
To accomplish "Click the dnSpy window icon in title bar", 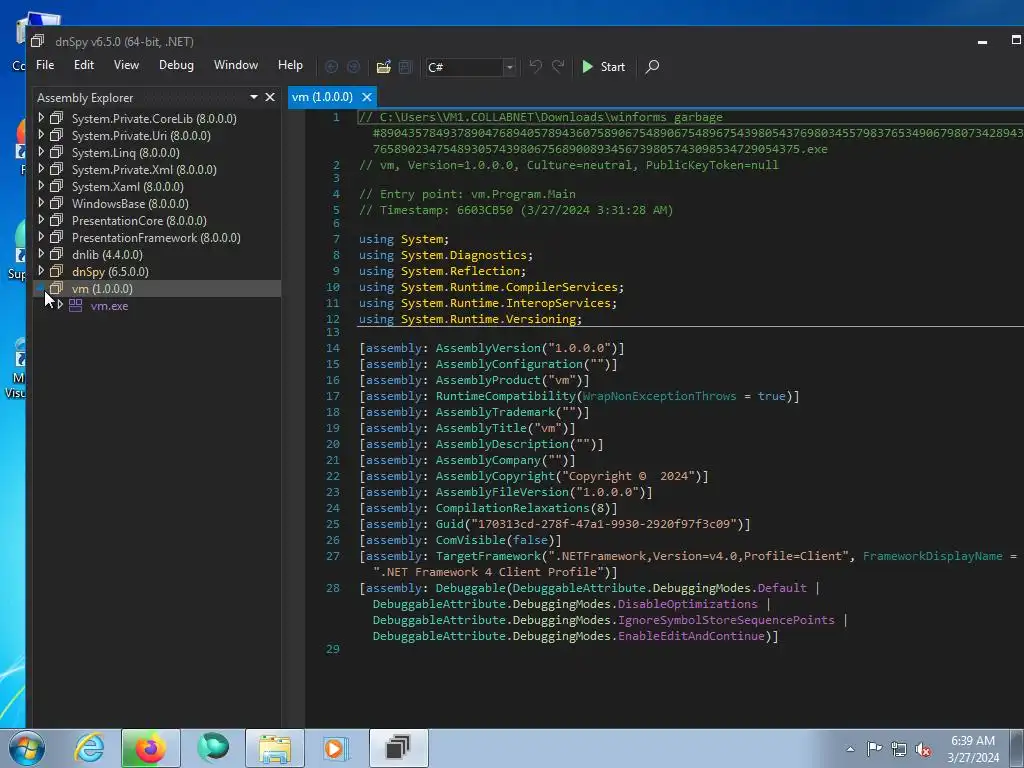I will pos(38,41).
